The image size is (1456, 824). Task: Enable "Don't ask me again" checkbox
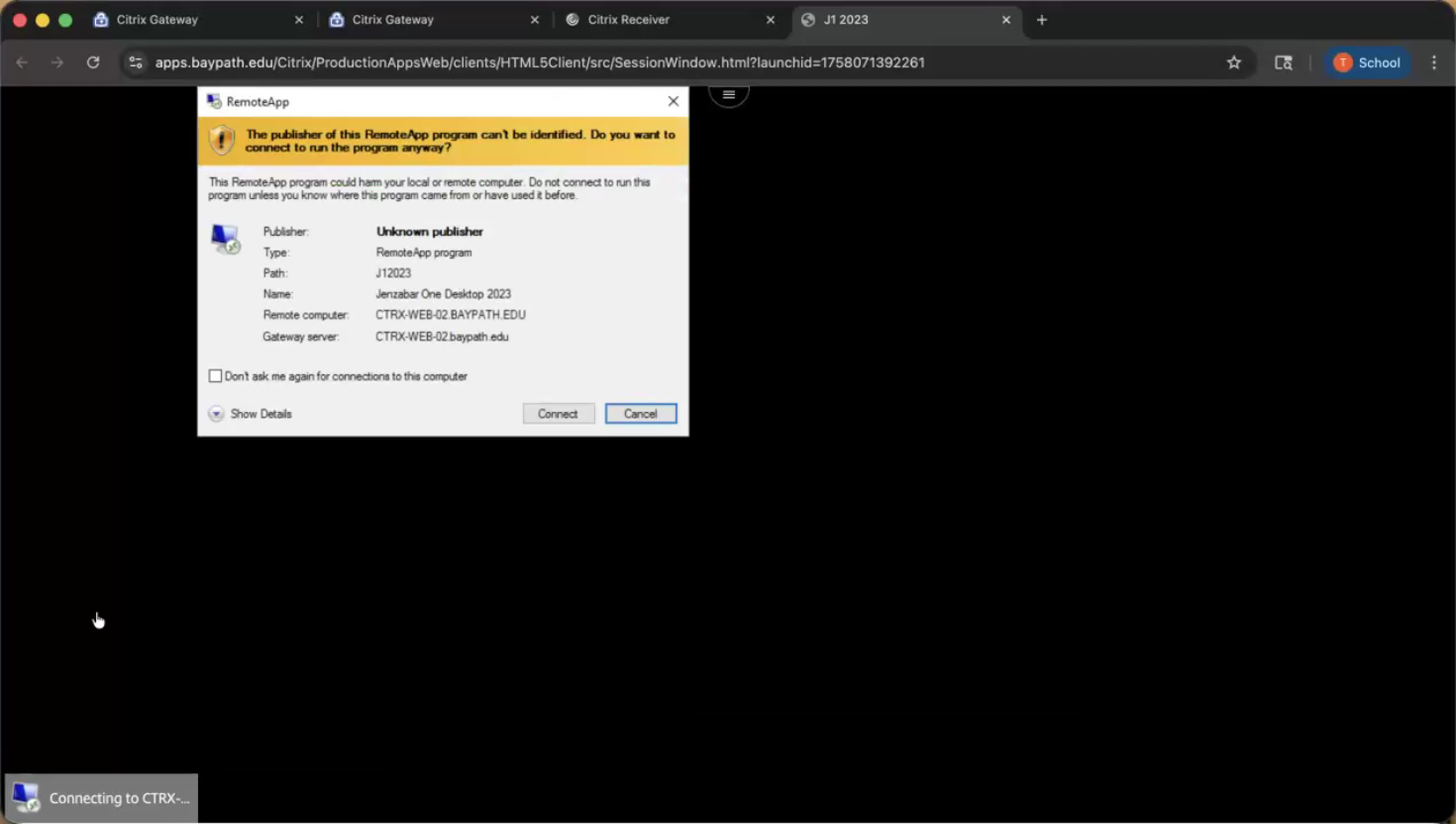click(216, 376)
